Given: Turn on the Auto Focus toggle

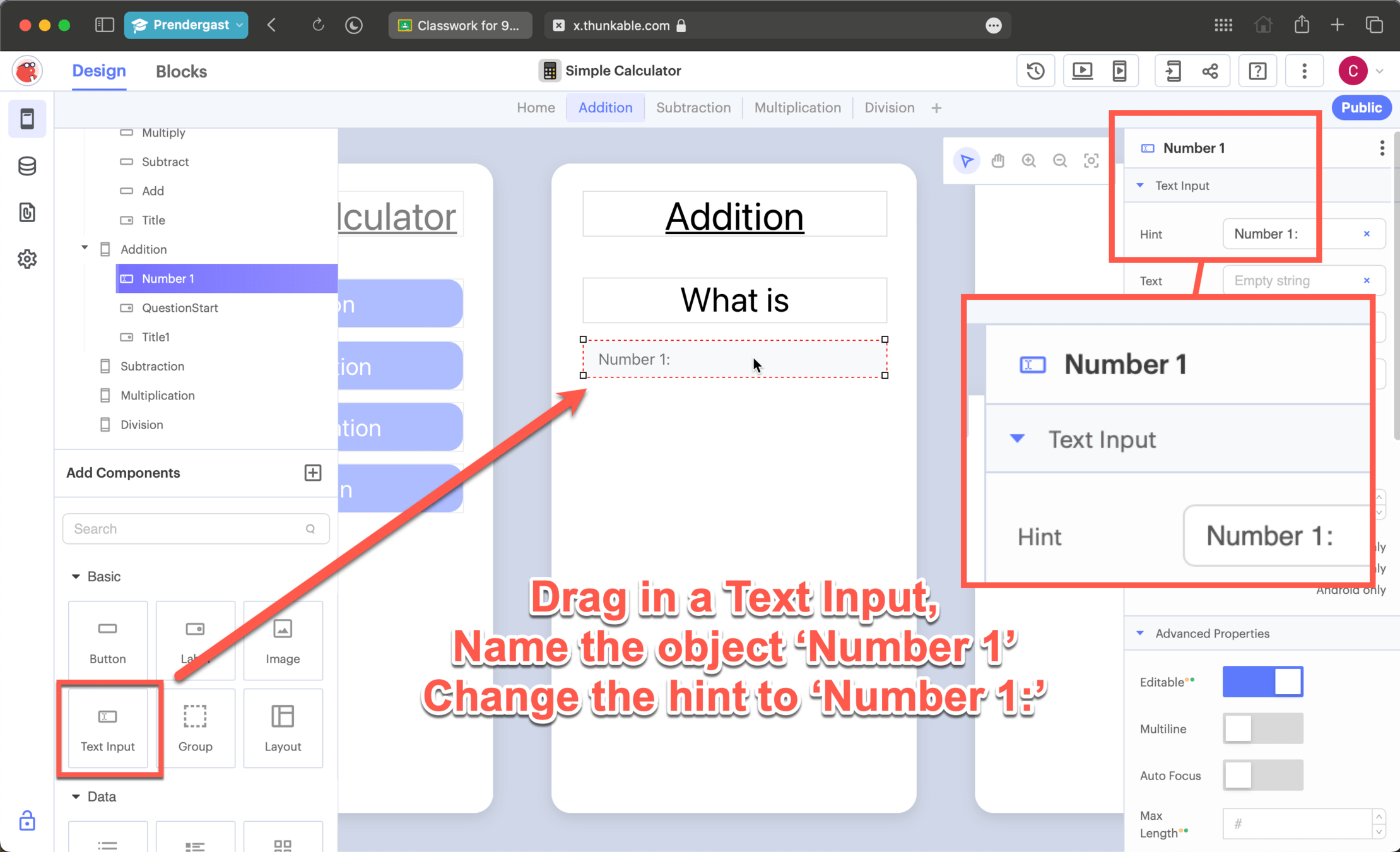Looking at the screenshot, I should (x=1262, y=776).
